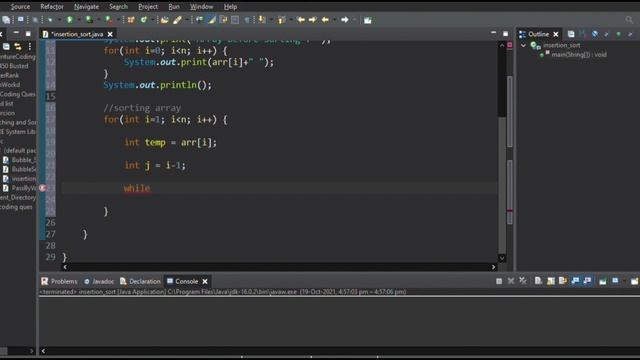Click the Save All toolbar icon
640x360 pixels.
(x=7, y=20)
